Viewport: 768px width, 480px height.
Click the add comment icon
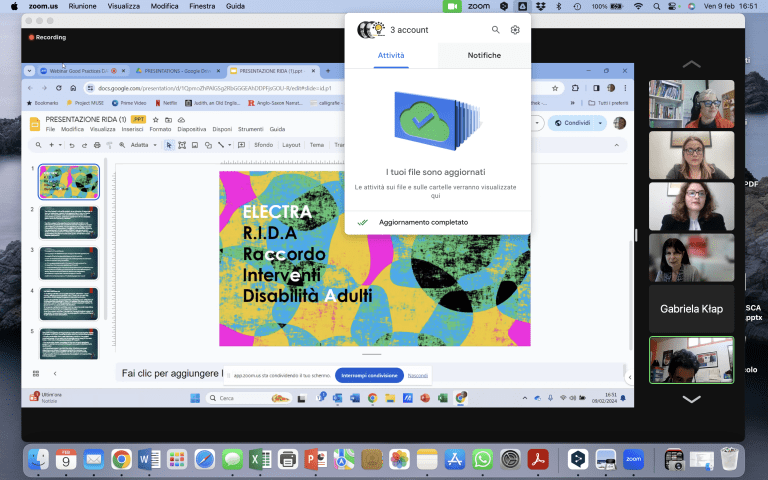(x=241, y=145)
